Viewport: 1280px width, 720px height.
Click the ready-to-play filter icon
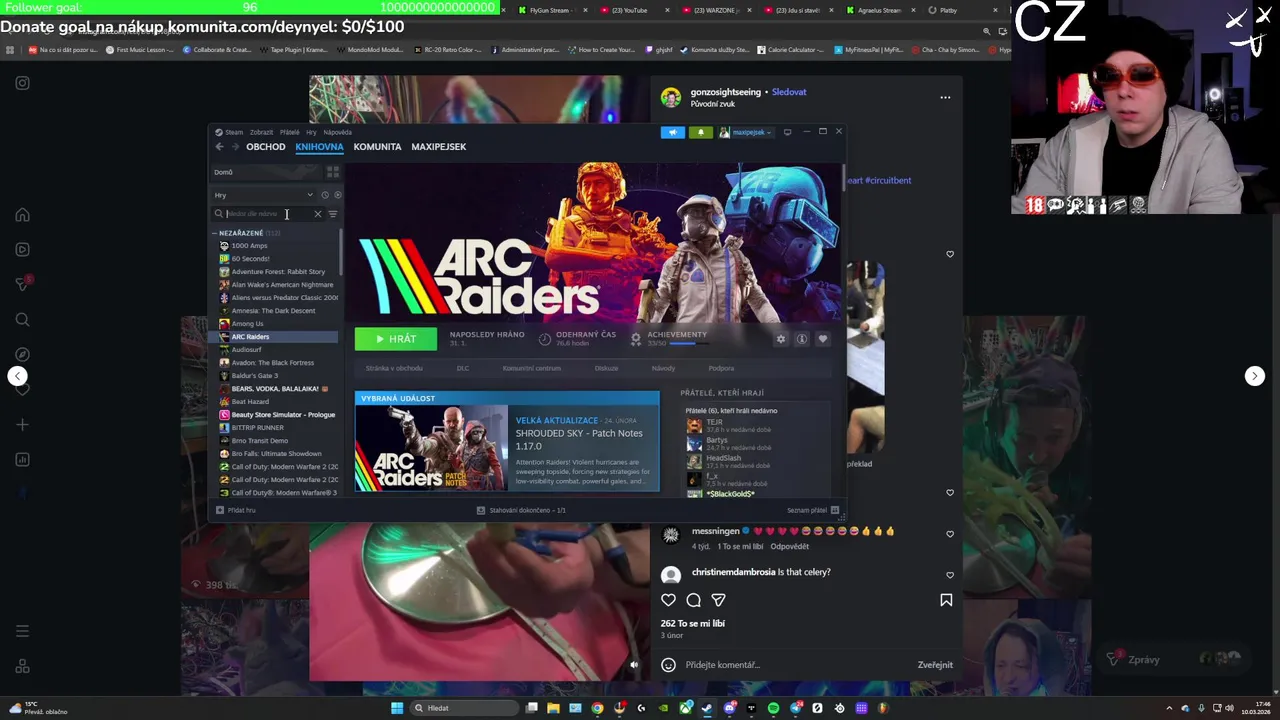click(x=337, y=195)
